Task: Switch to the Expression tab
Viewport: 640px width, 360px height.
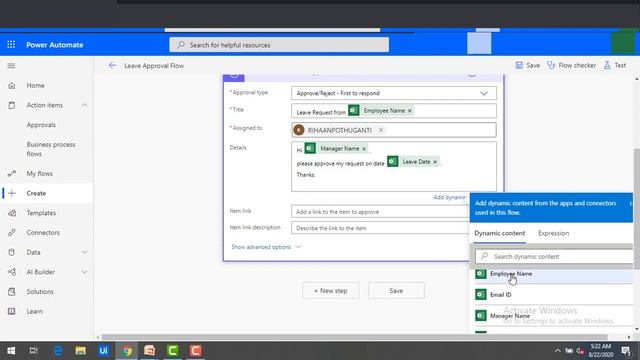Action: point(553,233)
